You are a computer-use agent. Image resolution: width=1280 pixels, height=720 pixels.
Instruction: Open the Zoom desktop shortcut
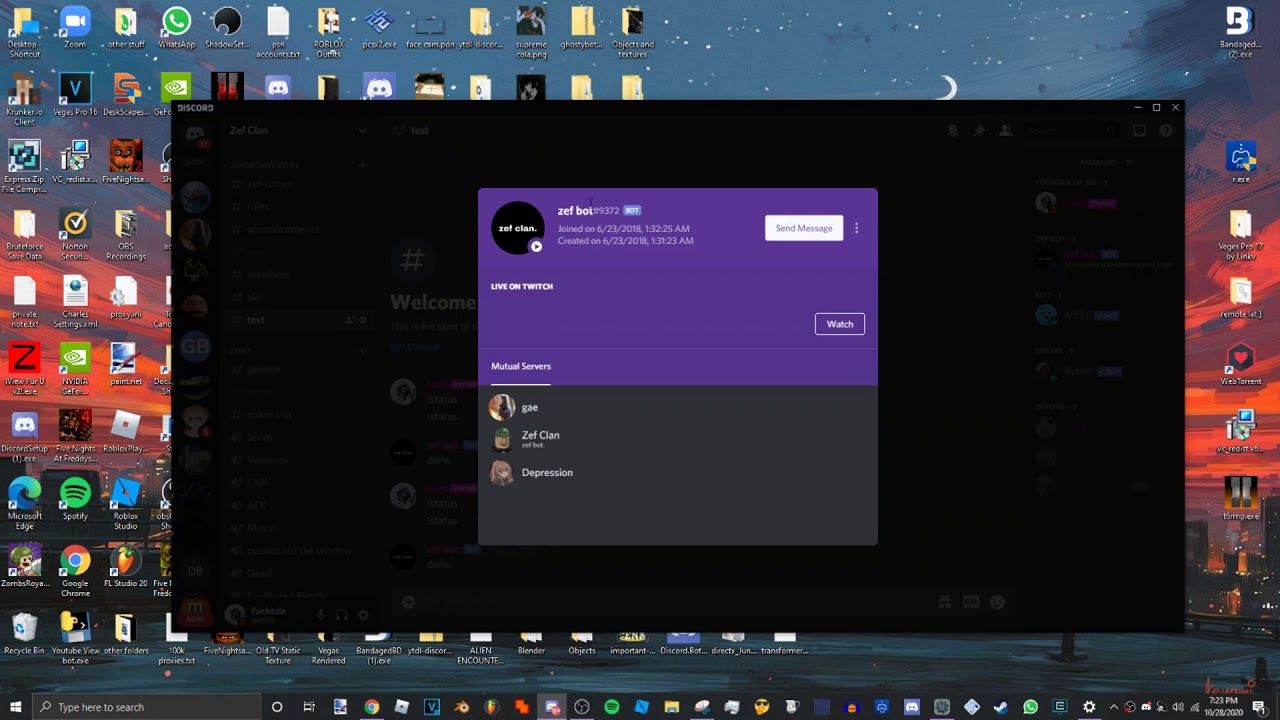point(75,28)
